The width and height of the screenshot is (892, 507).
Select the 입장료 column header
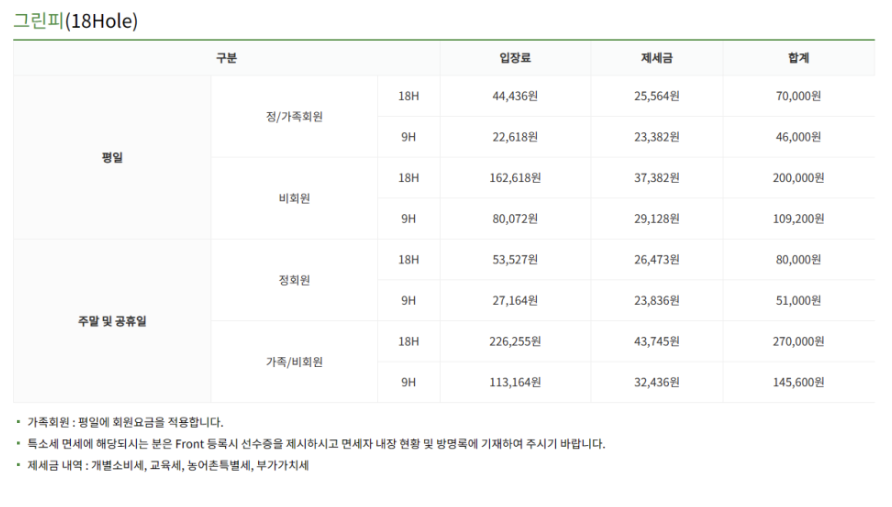(515, 57)
